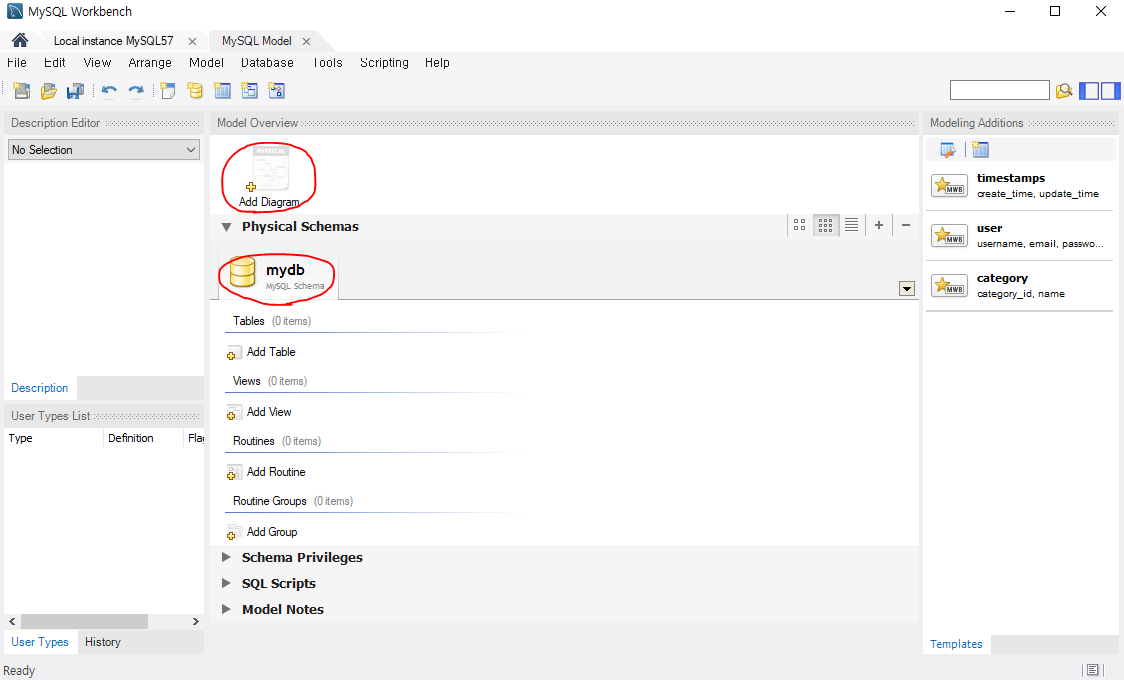Click the Definition column header
The height and width of the screenshot is (680, 1124).
[x=143, y=438]
